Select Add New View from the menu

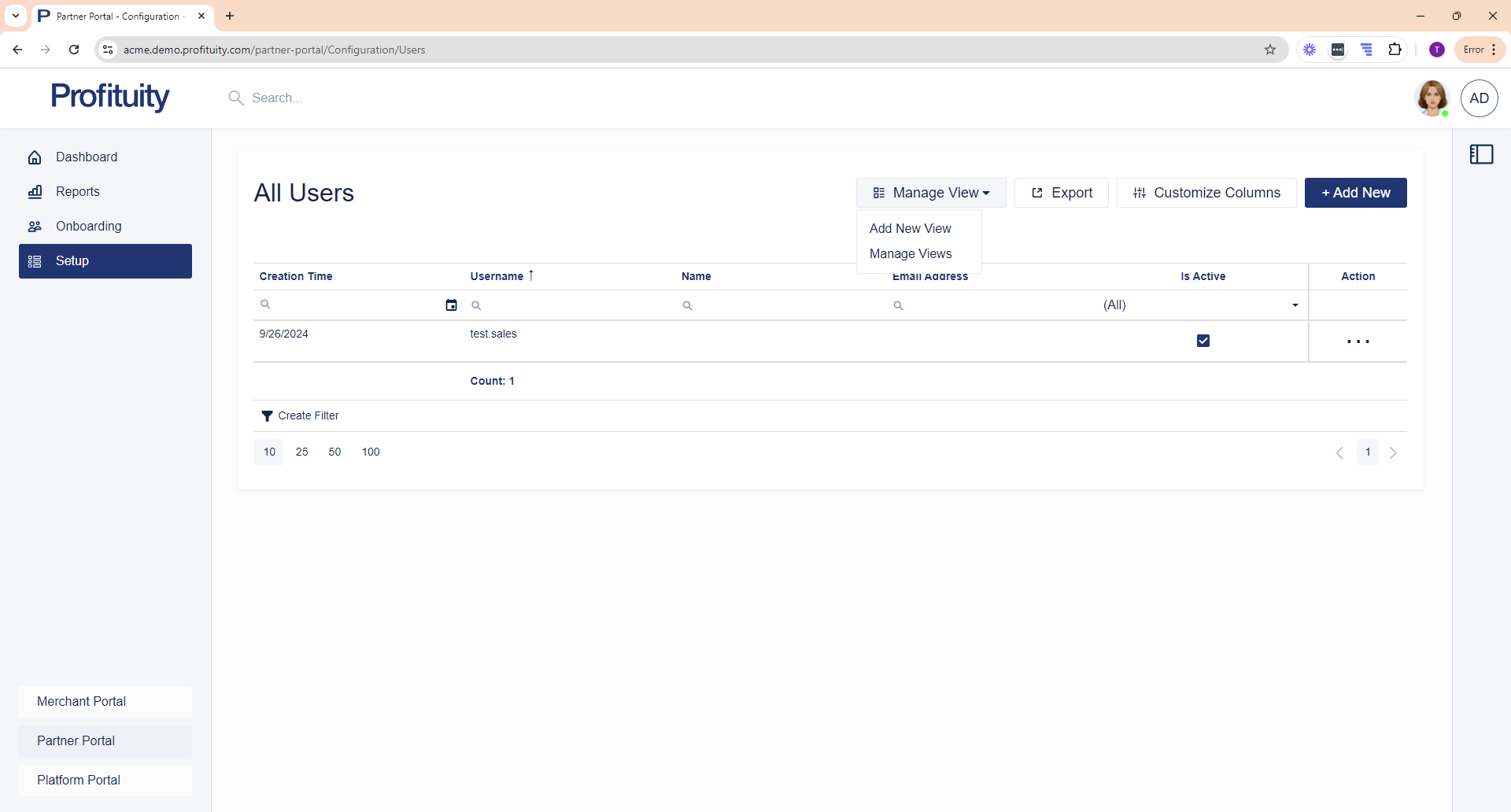pos(910,228)
